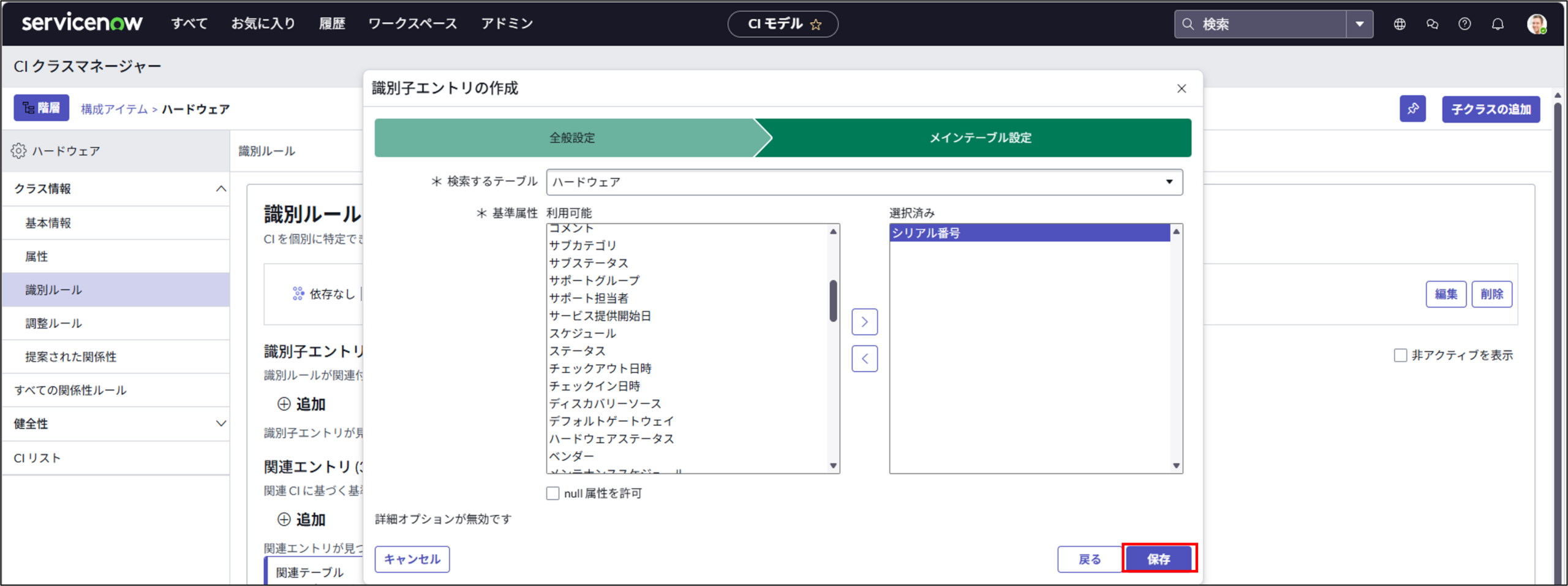
Task: Open the ワークスペース menu
Action: click(413, 24)
